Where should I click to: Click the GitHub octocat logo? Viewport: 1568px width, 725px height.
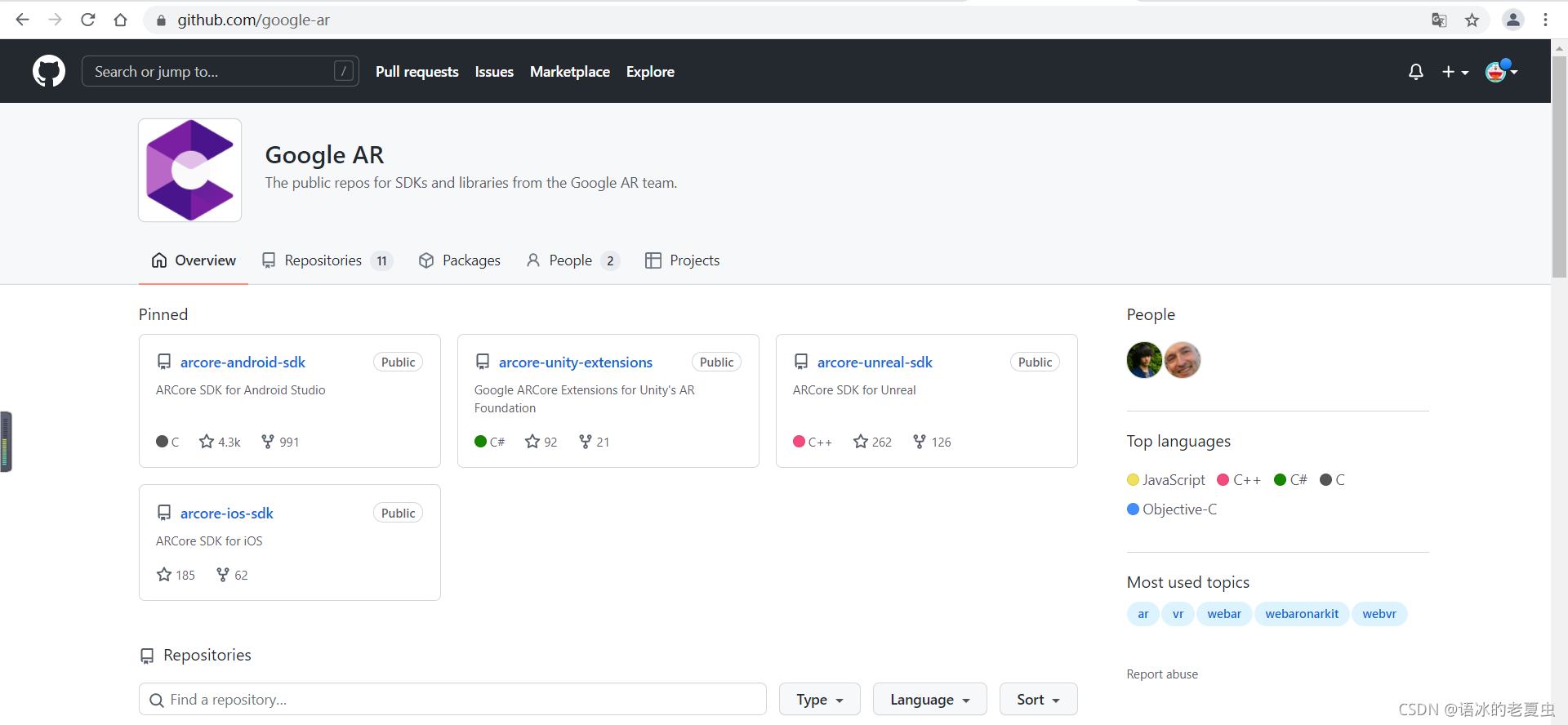pos(49,71)
